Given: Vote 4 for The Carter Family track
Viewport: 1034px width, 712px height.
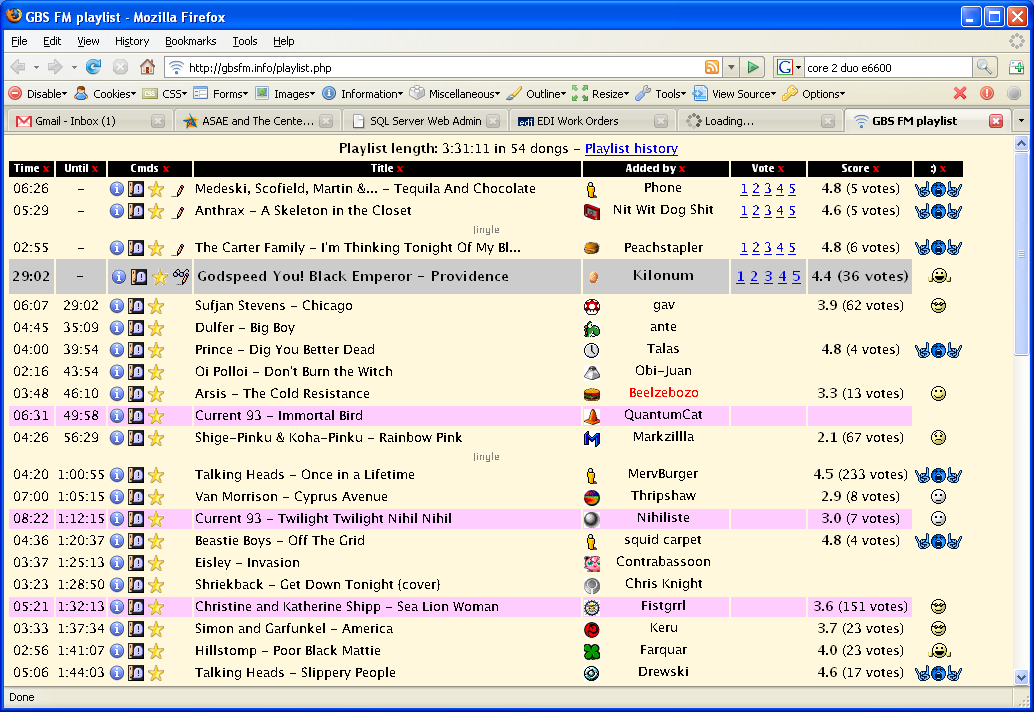Looking at the screenshot, I should [779, 248].
